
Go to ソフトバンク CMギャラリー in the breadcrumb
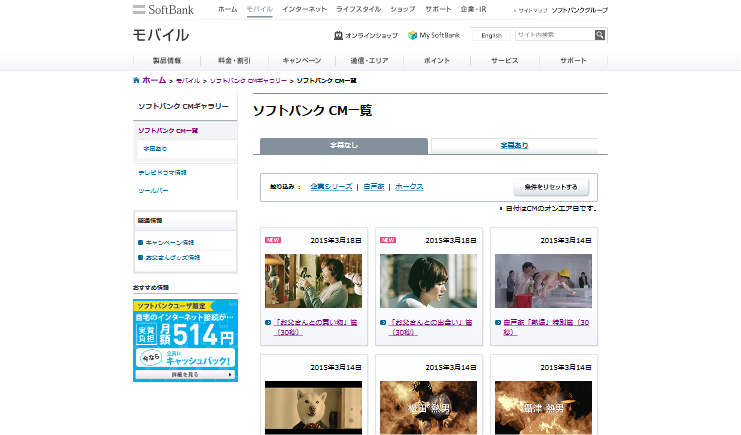[x=248, y=81]
